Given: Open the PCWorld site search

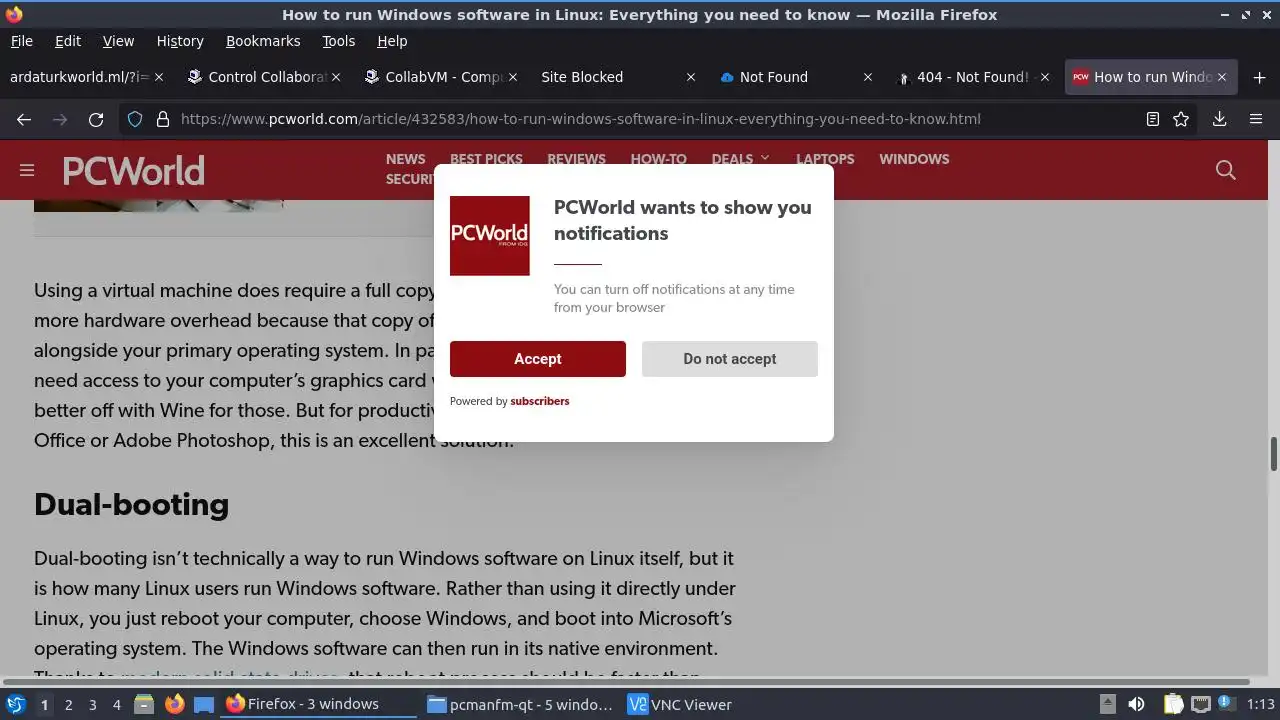Looking at the screenshot, I should [x=1225, y=170].
